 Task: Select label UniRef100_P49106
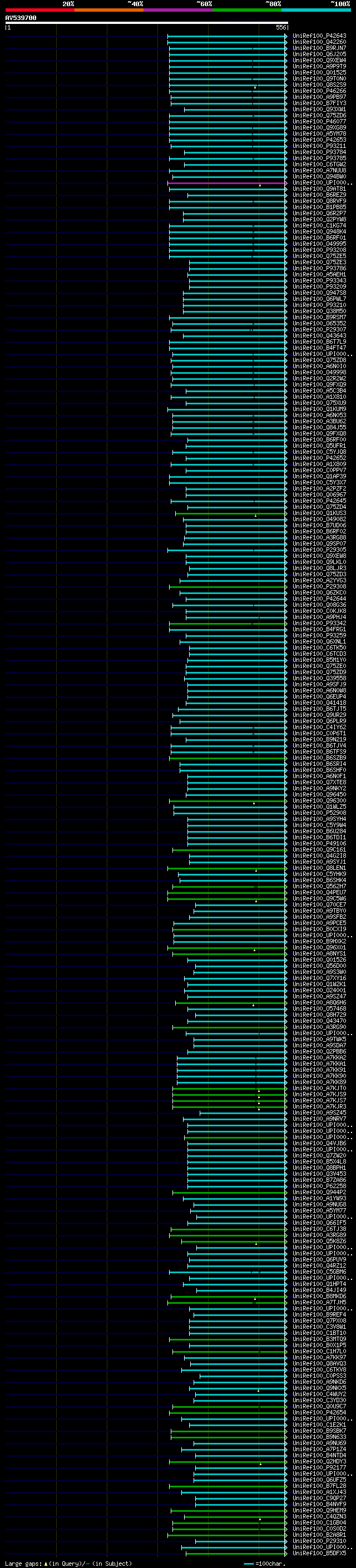[x=319, y=844]
